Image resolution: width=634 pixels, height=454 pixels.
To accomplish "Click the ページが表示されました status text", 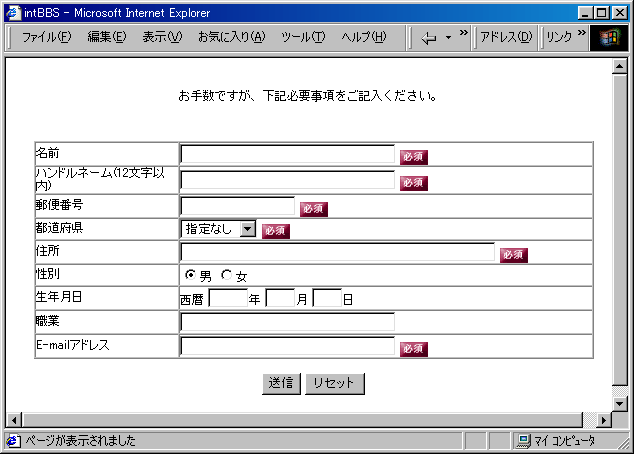I will coord(80,441).
